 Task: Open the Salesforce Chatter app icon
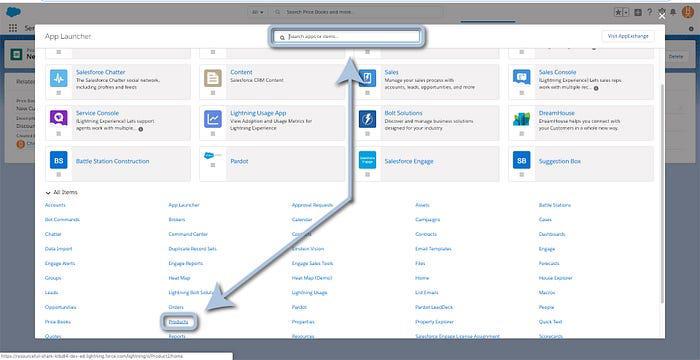[58, 78]
